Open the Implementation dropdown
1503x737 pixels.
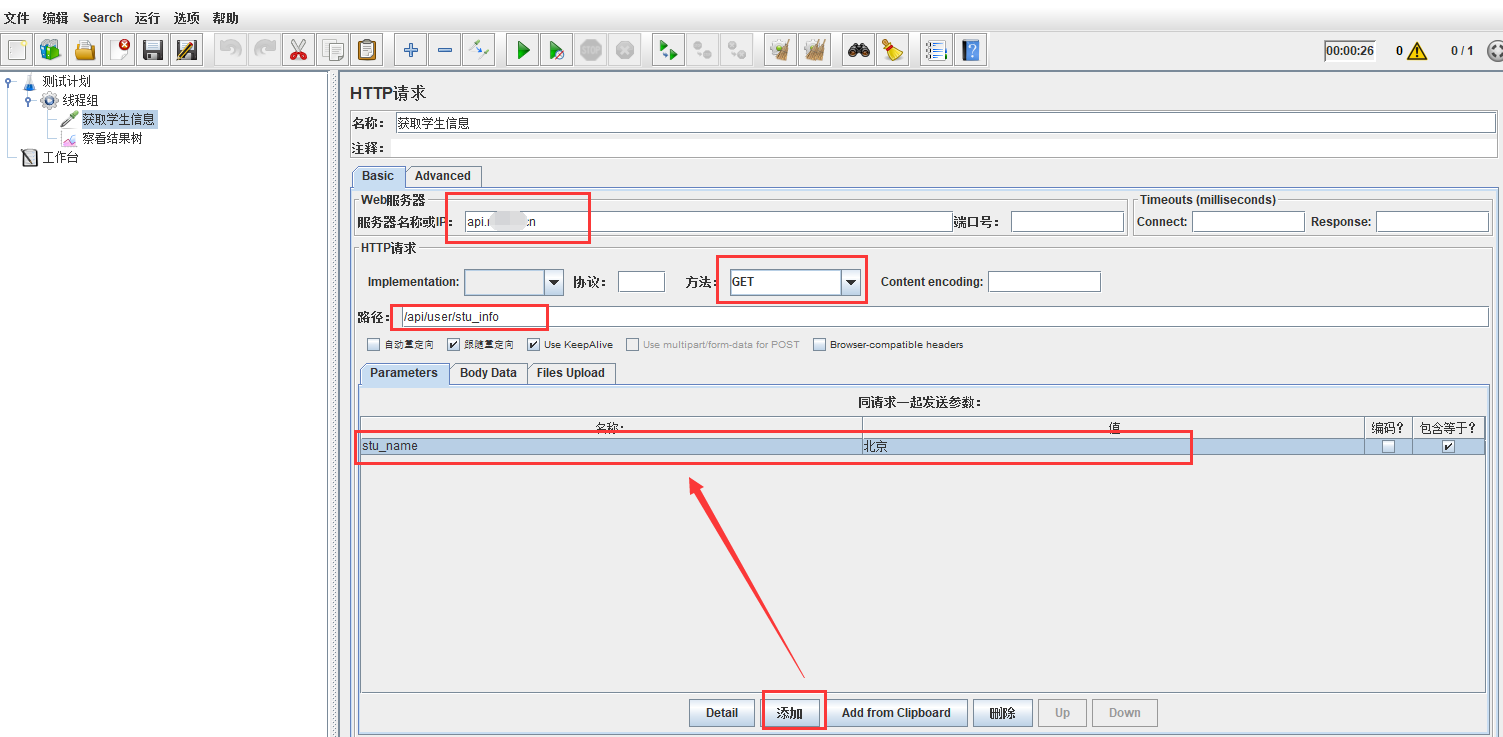point(553,281)
